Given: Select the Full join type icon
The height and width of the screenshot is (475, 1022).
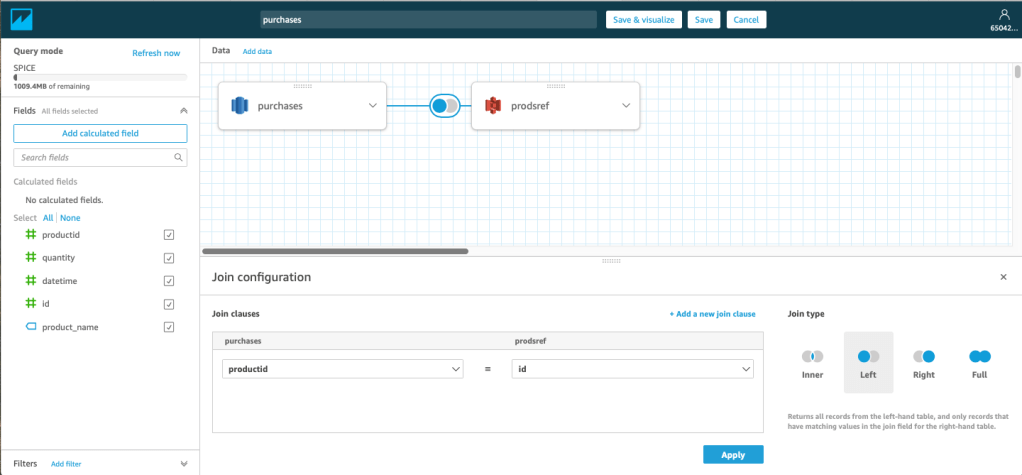Looking at the screenshot, I should [x=979, y=357].
